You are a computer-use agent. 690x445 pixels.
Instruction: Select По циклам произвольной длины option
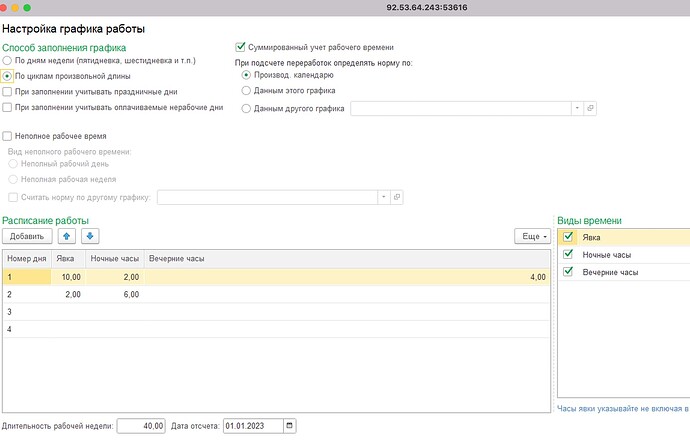[7, 76]
